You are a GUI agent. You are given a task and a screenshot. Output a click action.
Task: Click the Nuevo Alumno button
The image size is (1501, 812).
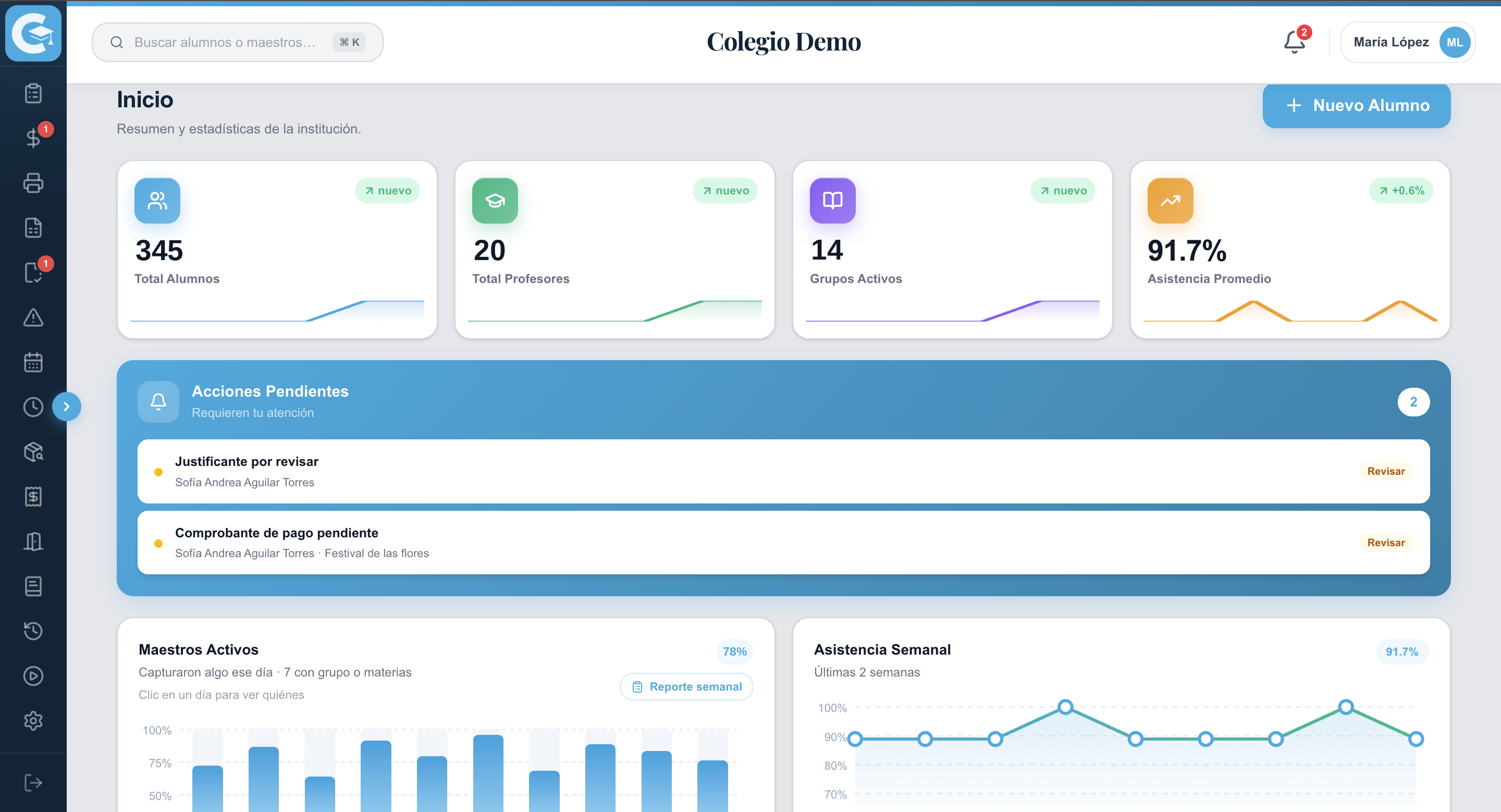pyautogui.click(x=1357, y=105)
